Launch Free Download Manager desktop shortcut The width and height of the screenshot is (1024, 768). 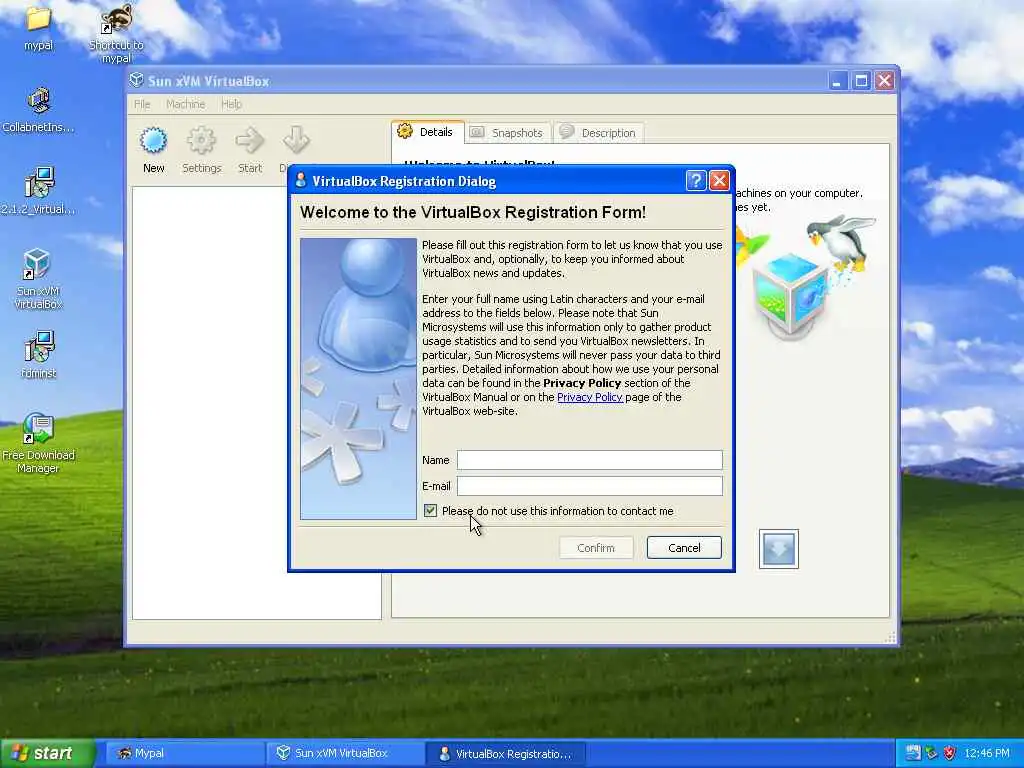click(x=38, y=443)
